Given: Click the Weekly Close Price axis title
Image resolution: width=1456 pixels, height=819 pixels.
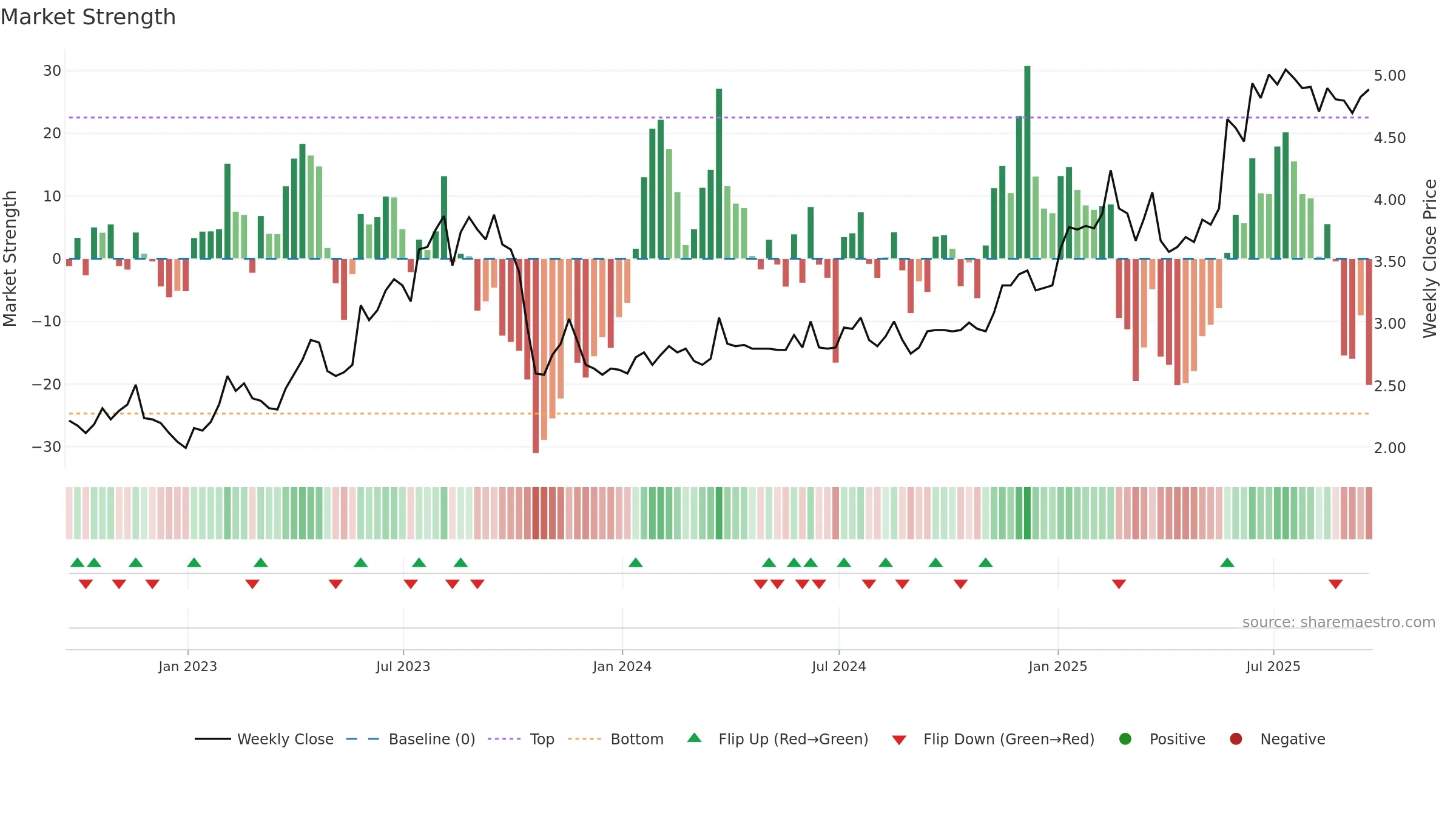Looking at the screenshot, I should [x=1430, y=258].
